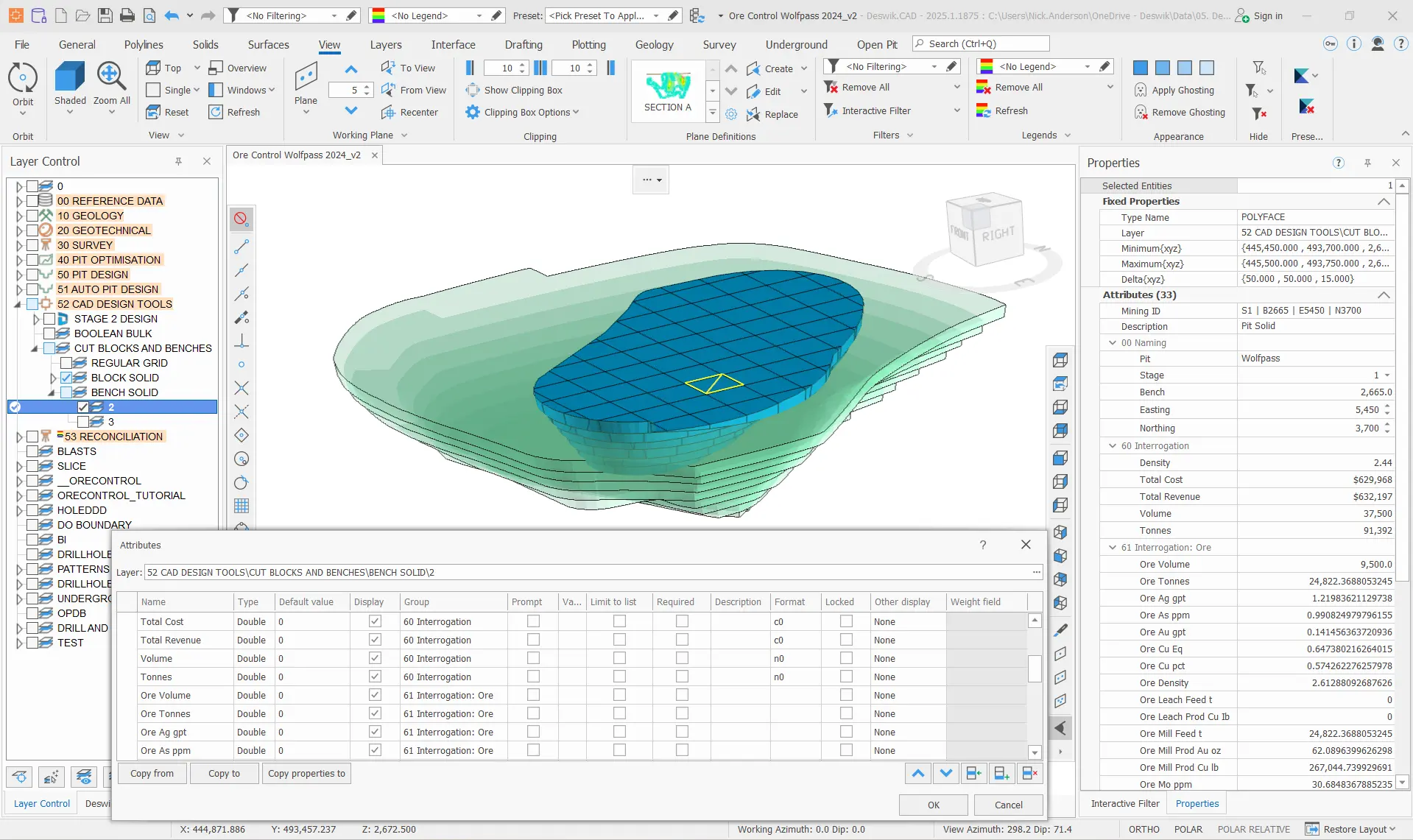1413x840 pixels.
Task: Click the Search (Ctrl+Q) field
Action: (981, 43)
